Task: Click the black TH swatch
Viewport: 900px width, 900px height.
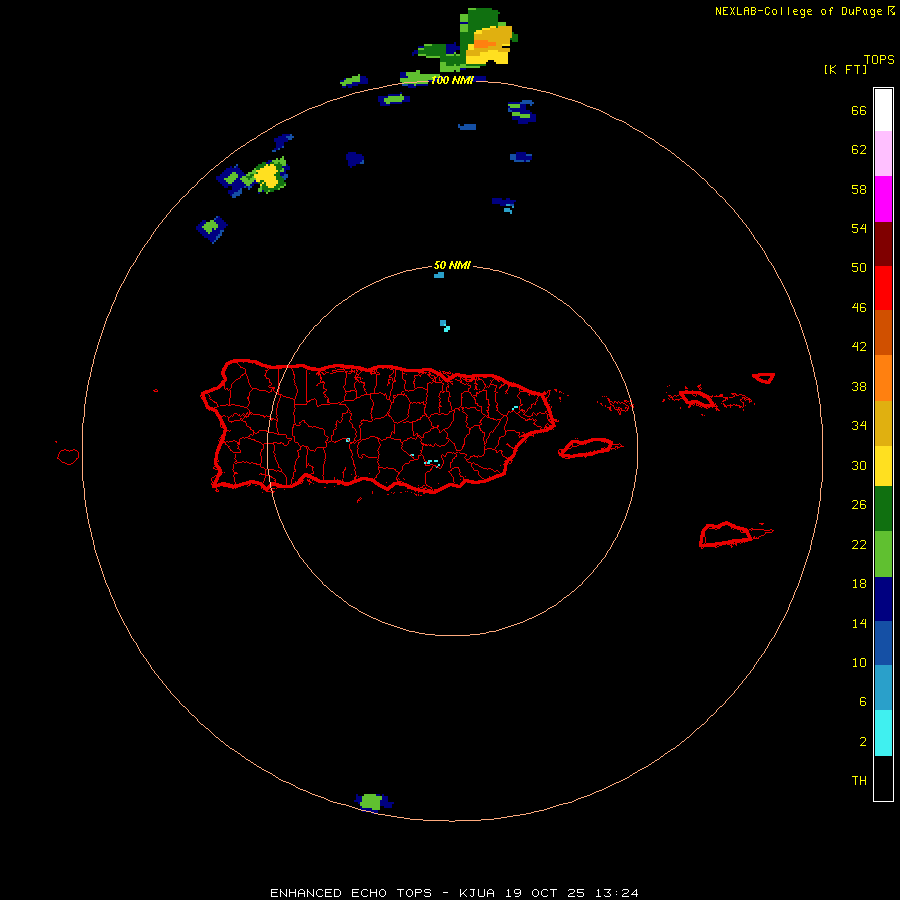Action: pos(883,778)
